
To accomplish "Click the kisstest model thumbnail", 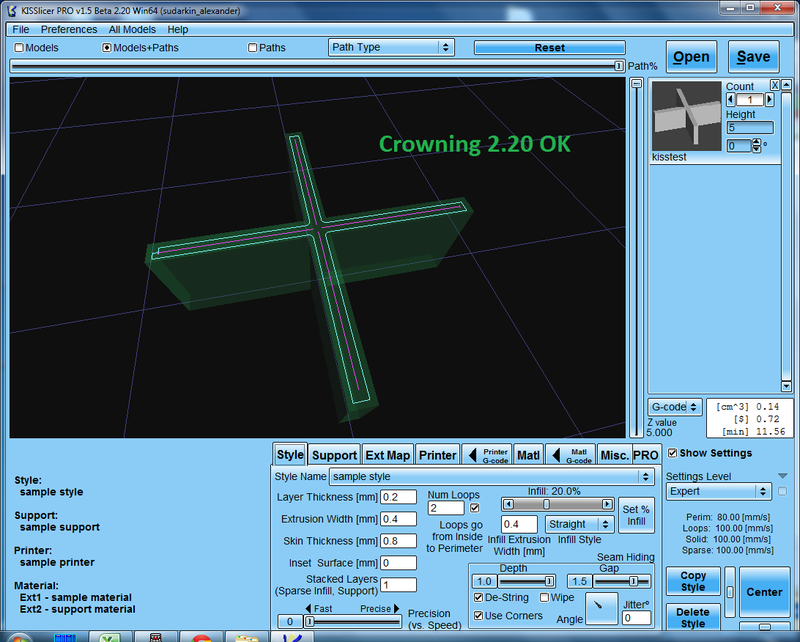I will pos(687,116).
